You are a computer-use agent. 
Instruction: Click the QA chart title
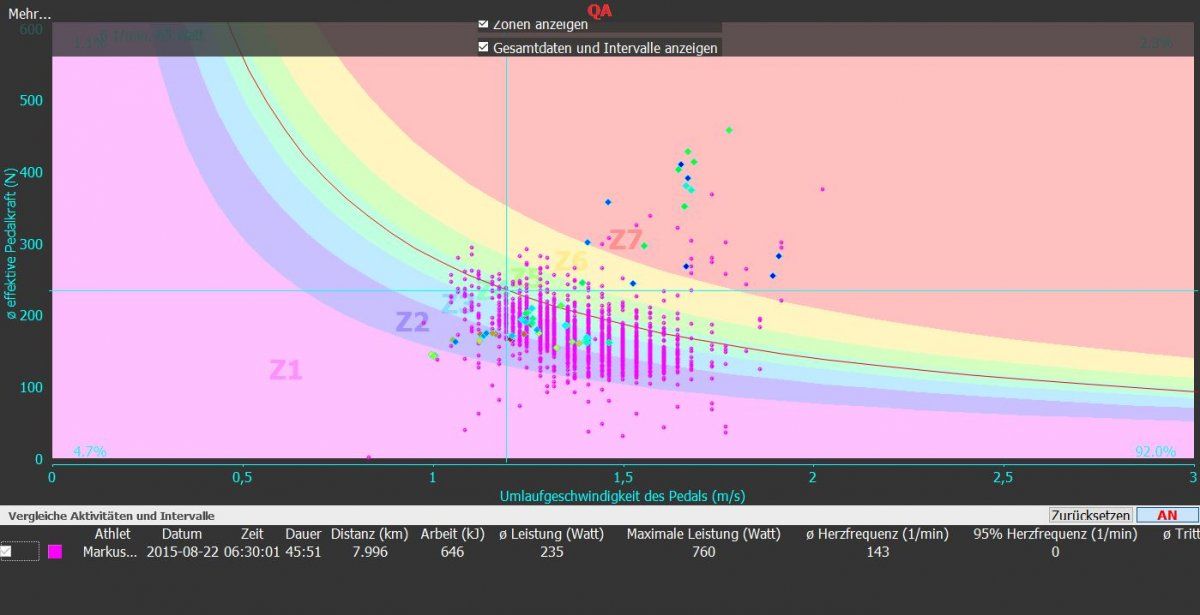click(x=600, y=11)
